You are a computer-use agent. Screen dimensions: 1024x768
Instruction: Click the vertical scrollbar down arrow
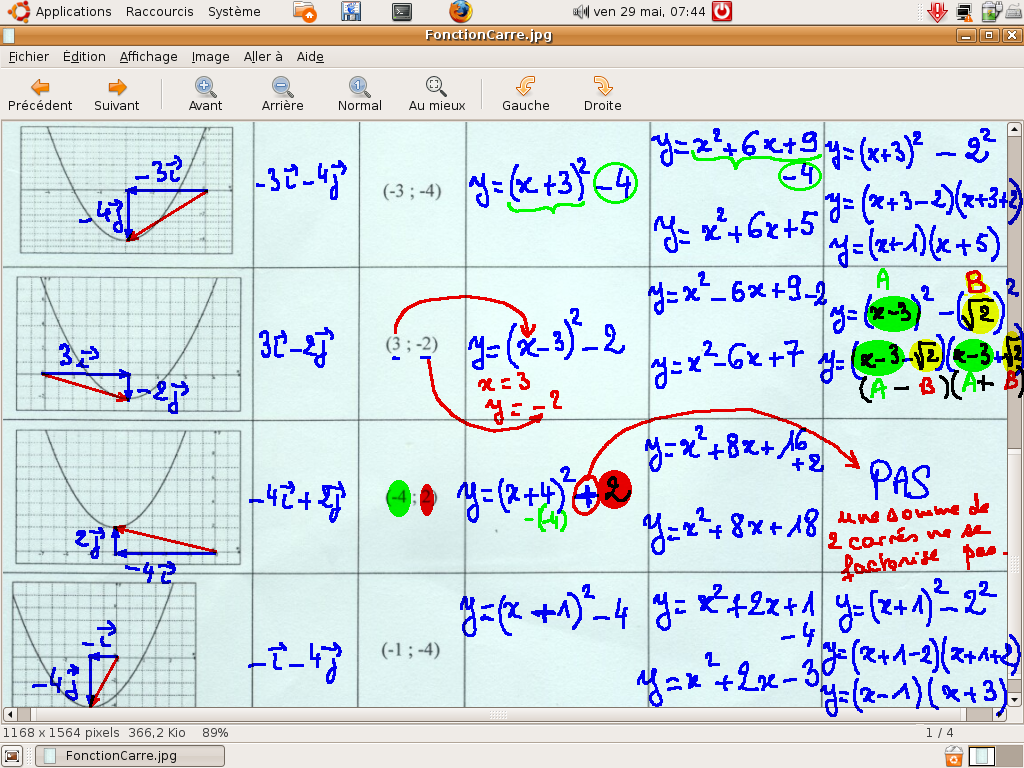(1016, 700)
